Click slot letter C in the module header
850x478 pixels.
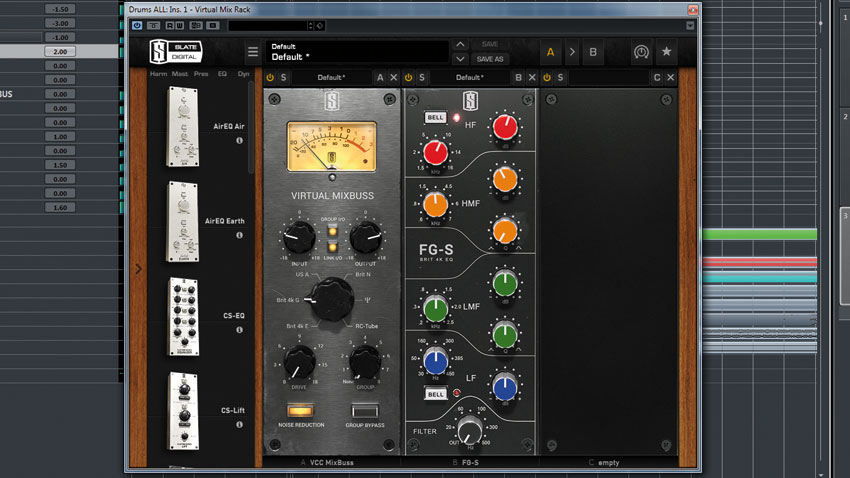657,77
